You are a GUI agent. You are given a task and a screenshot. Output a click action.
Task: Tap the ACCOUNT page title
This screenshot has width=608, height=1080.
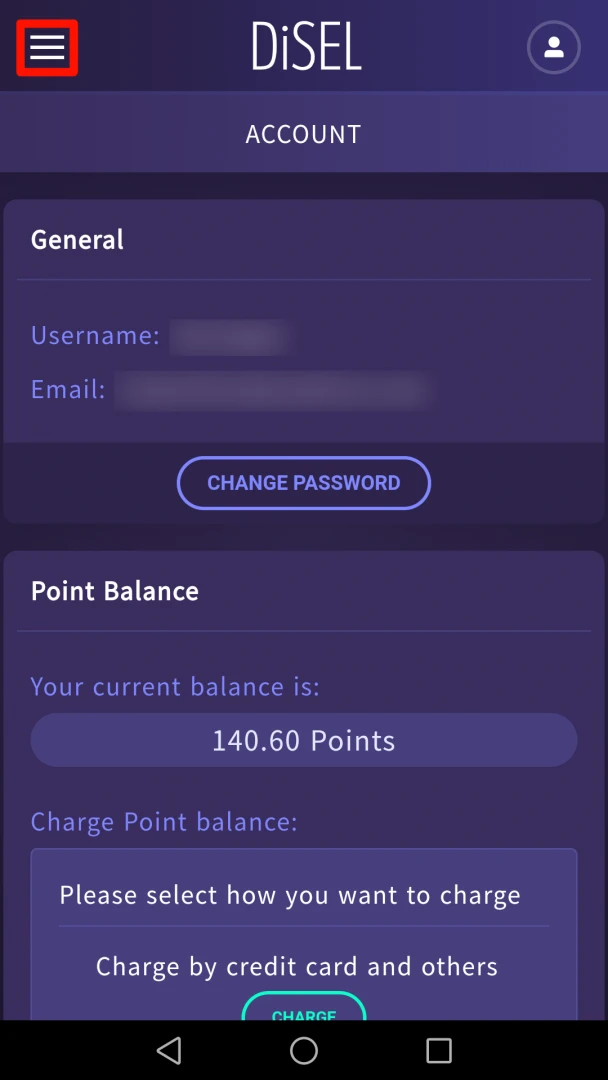click(x=304, y=134)
